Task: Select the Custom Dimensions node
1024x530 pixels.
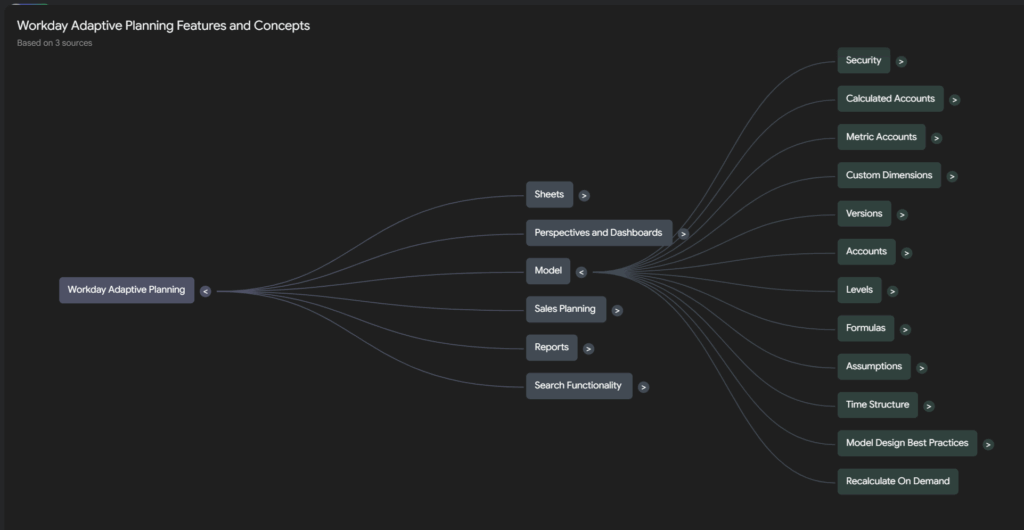Action: (889, 176)
